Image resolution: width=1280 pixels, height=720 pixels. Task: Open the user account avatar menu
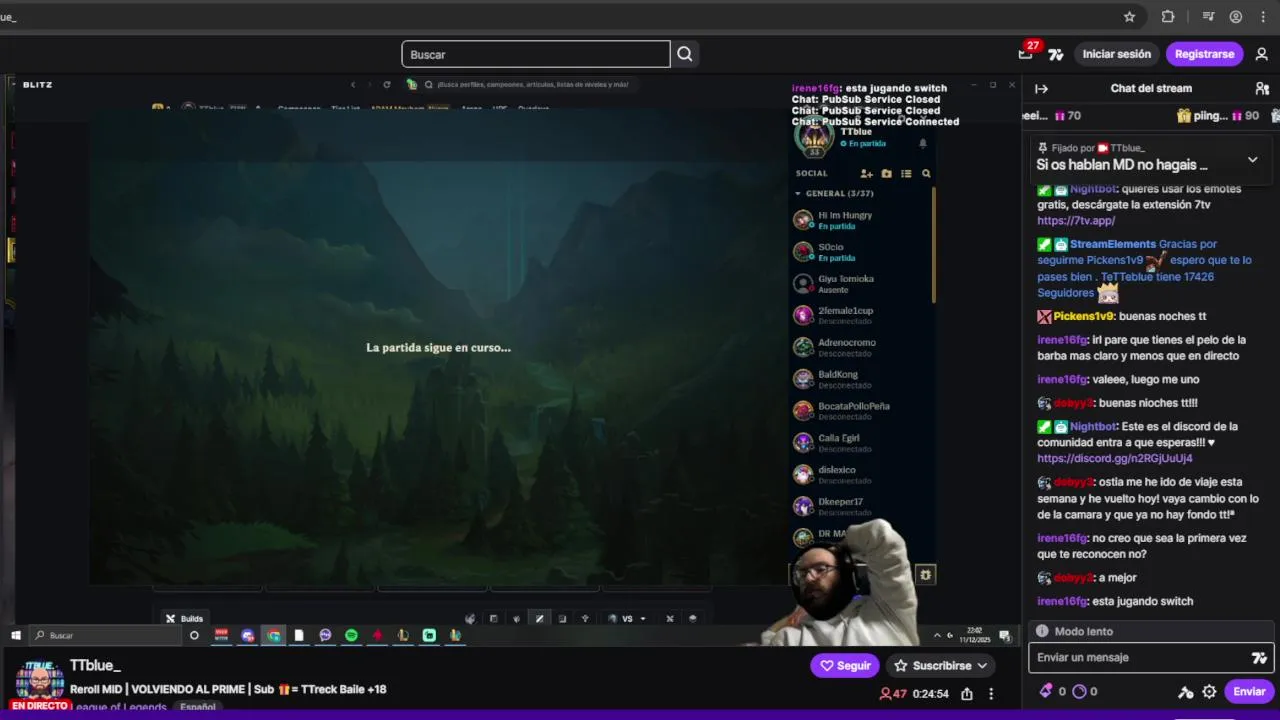1261,54
